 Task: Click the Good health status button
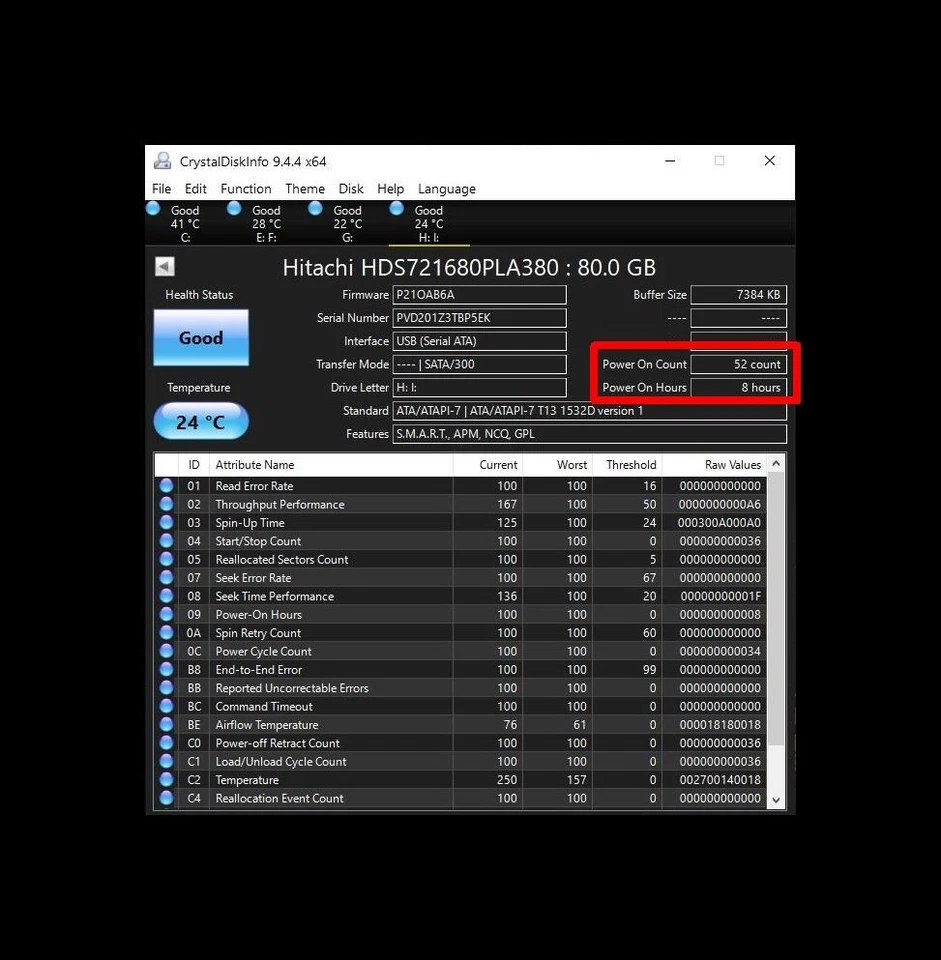(x=201, y=337)
